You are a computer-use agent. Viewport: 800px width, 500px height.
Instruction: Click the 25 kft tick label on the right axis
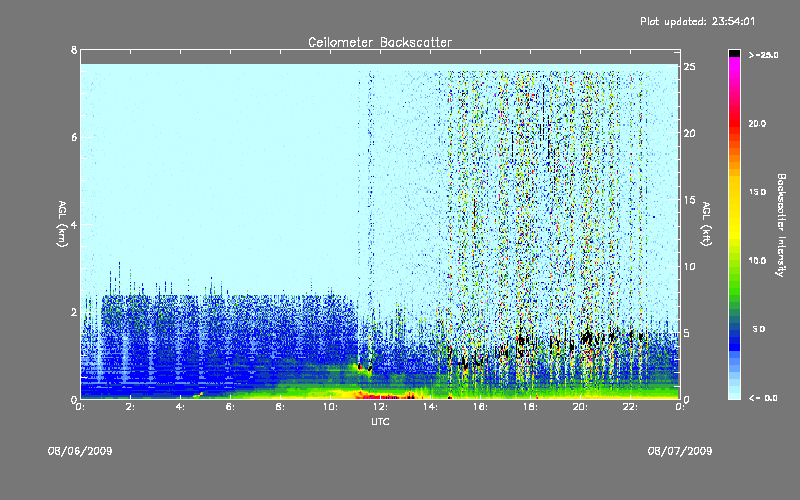pos(690,67)
